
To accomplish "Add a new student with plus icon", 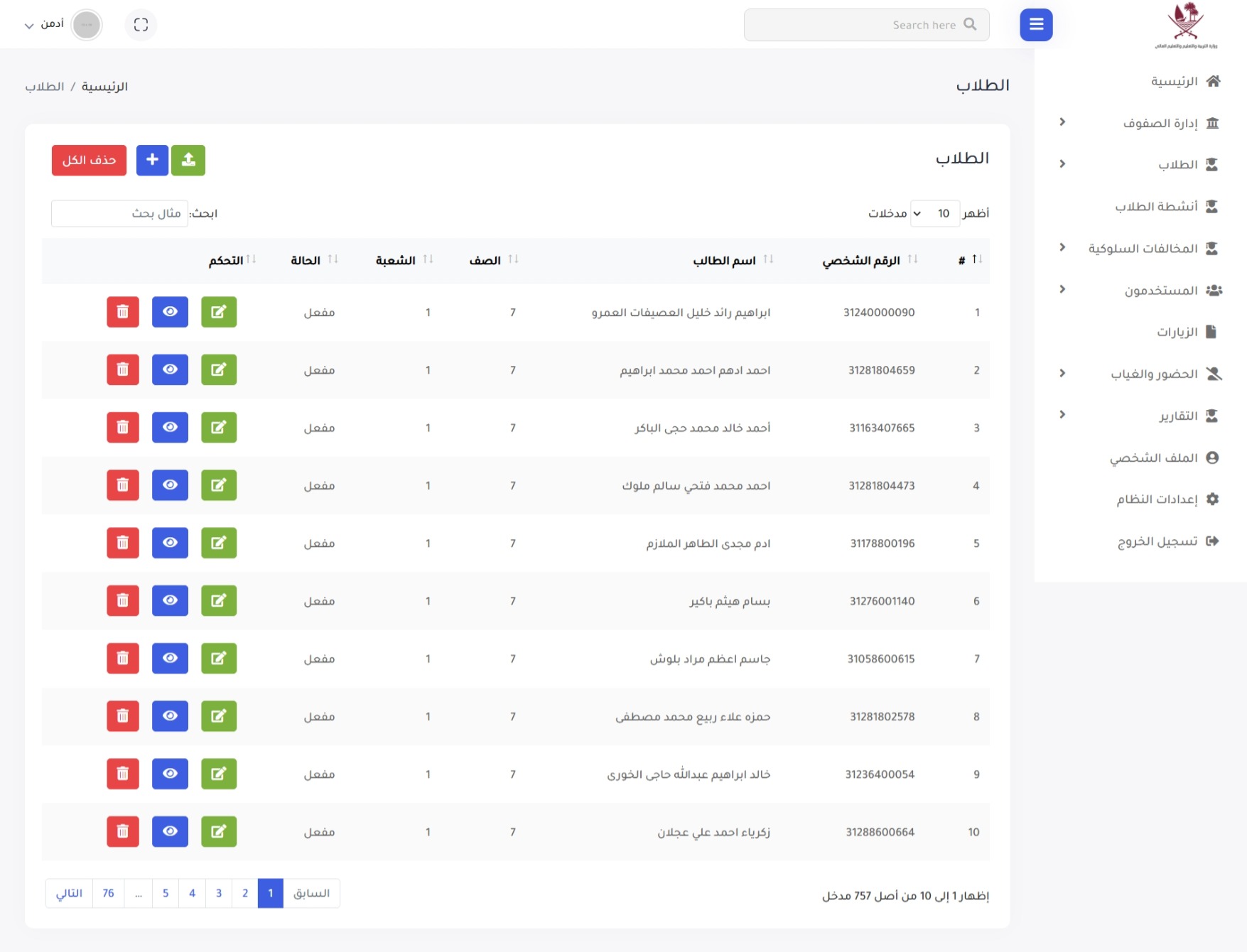I will pos(152,160).
